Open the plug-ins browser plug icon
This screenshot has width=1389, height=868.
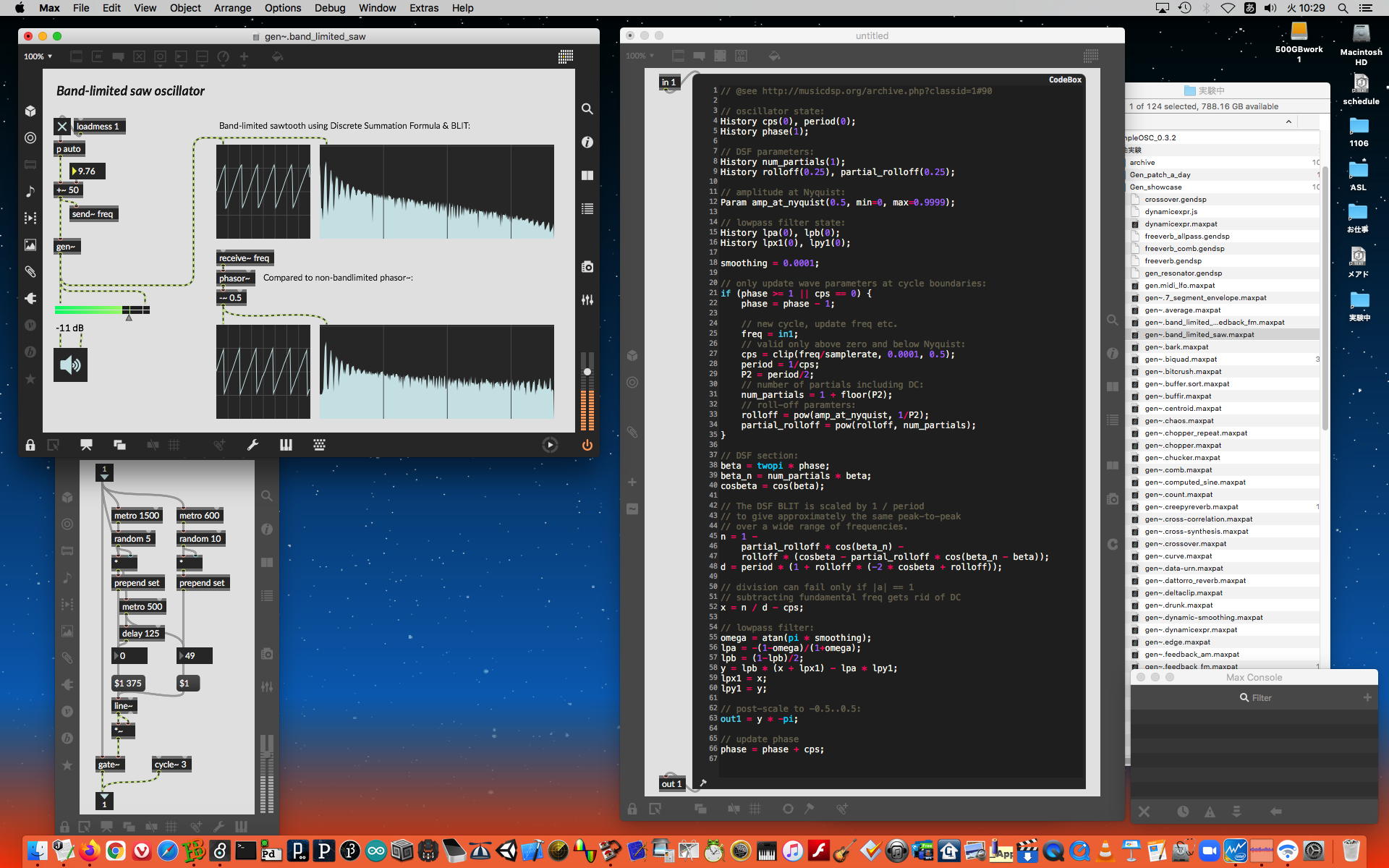coord(30,298)
